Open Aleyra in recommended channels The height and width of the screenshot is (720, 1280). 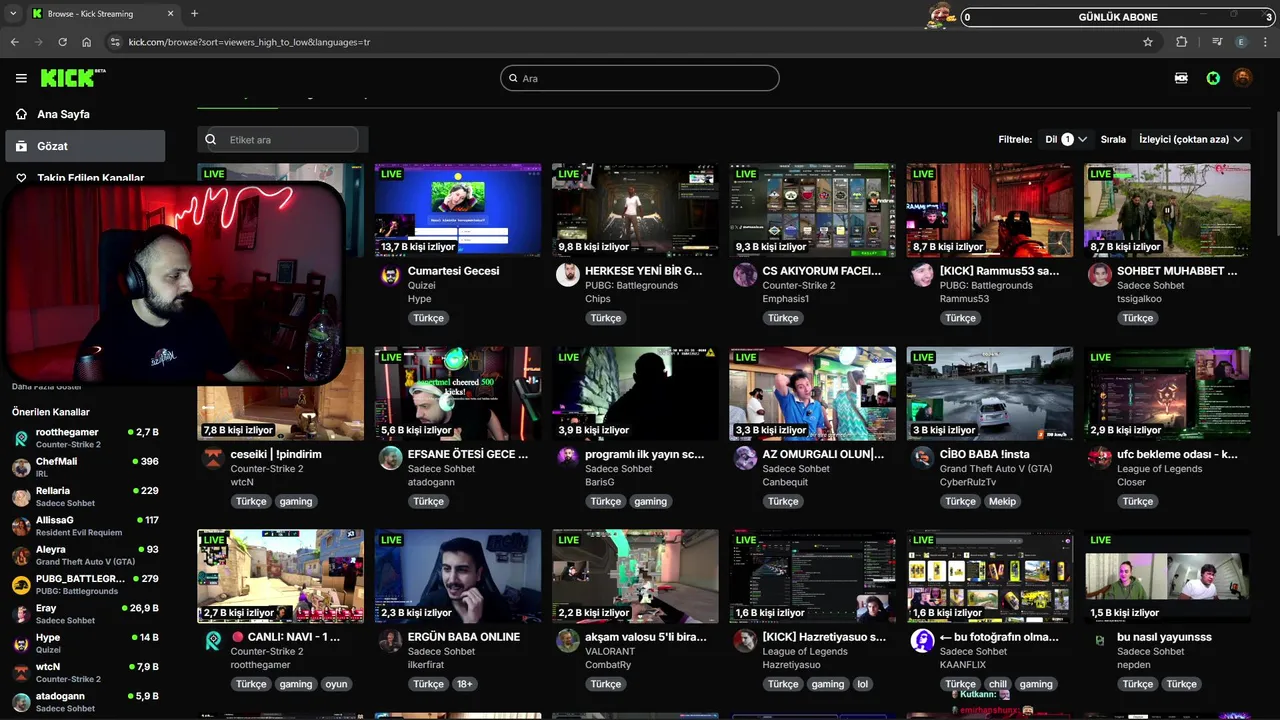click(x=85, y=555)
